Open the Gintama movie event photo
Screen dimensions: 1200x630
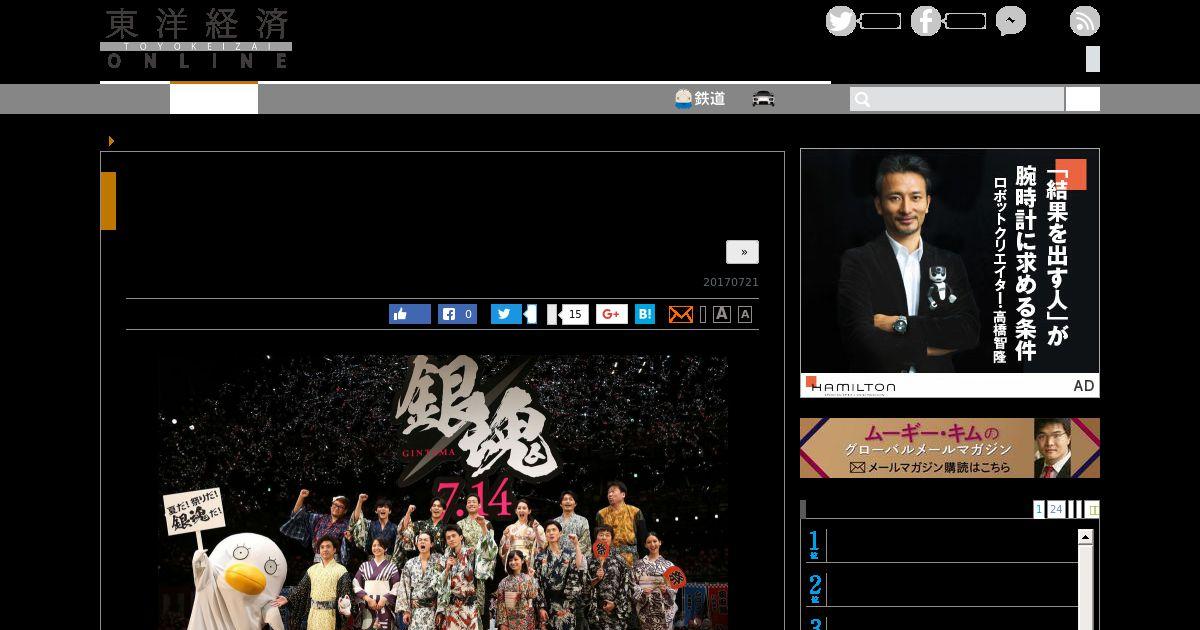(x=443, y=492)
